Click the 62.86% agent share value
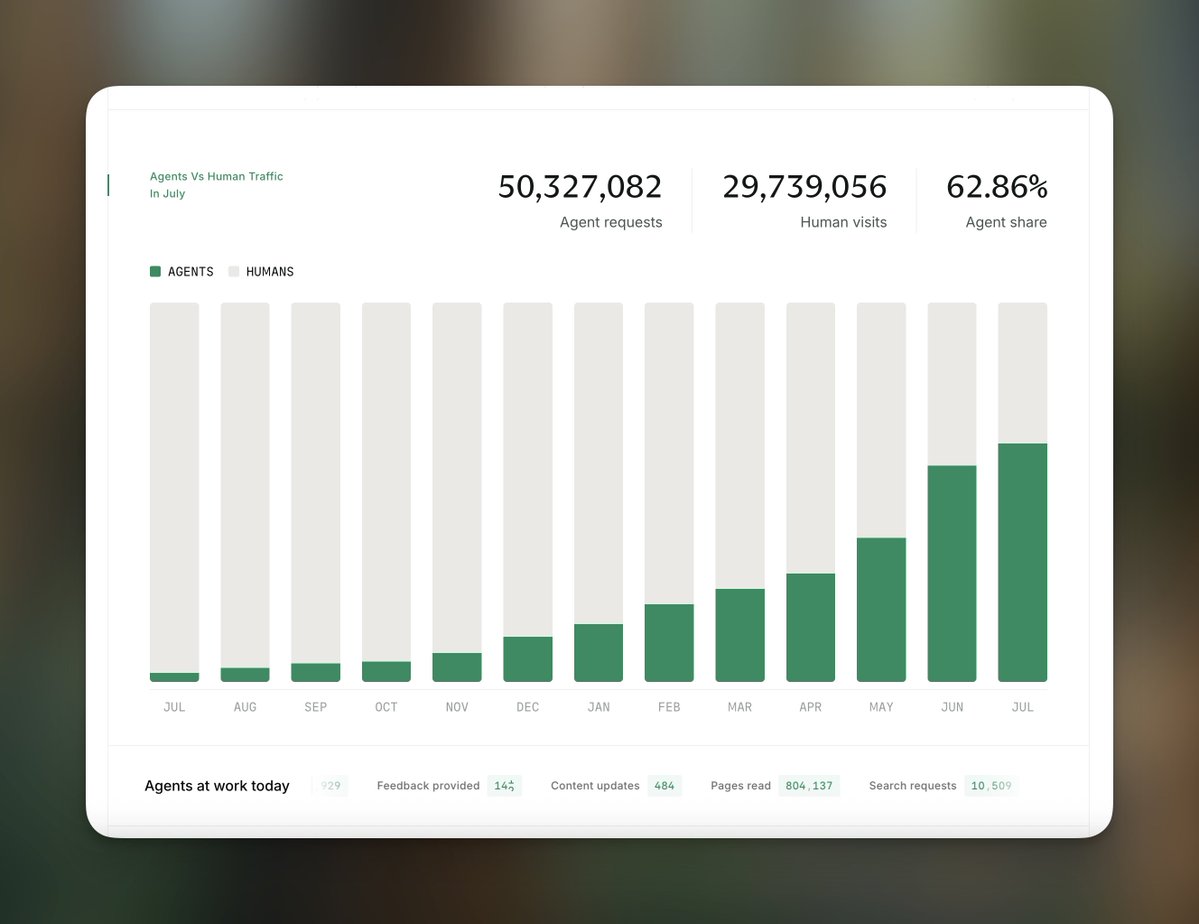Viewport: 1199px width, 924px height. click(x=997, y=187)
